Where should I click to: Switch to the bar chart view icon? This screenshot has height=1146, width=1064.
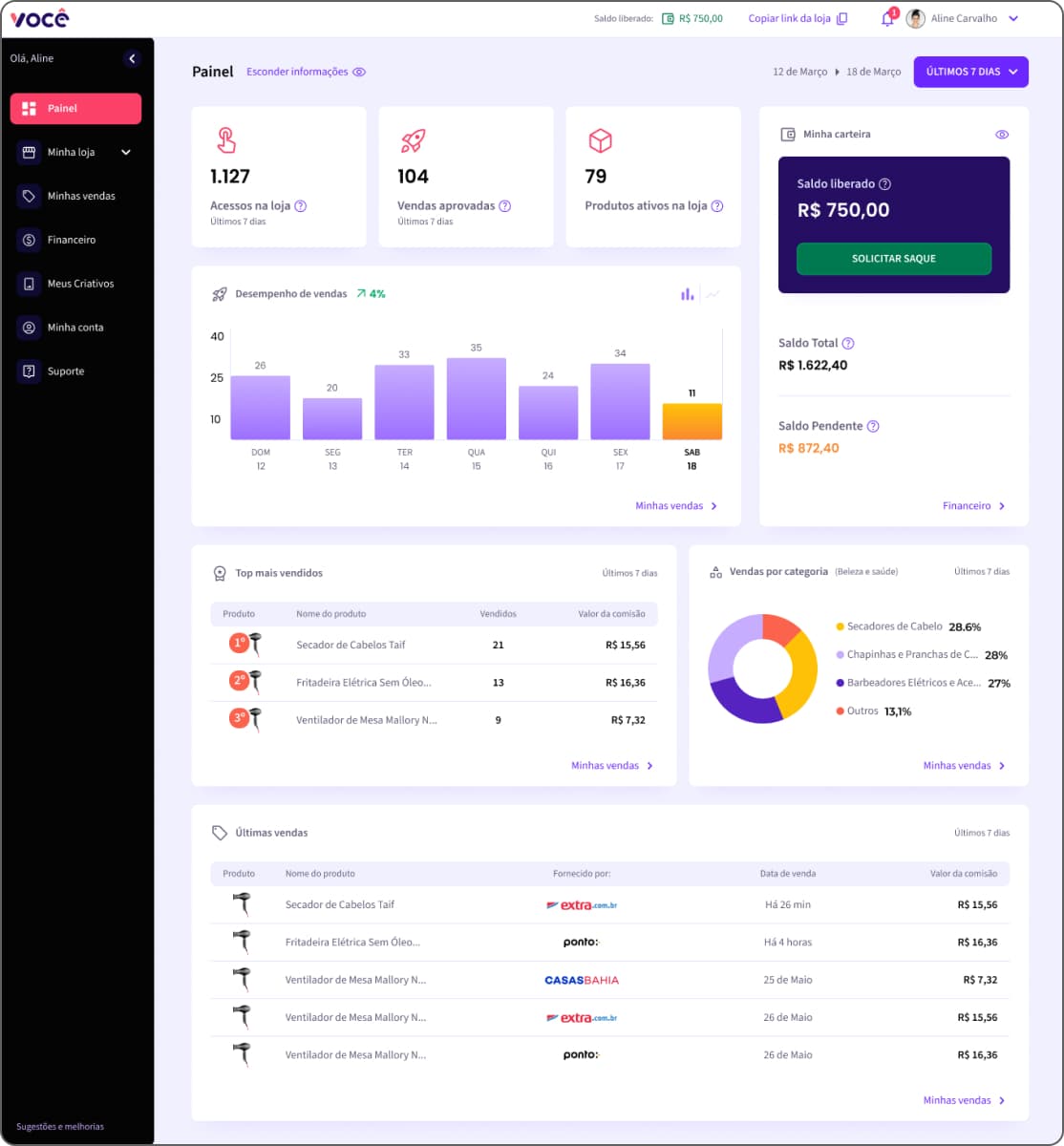coord(687,294)
